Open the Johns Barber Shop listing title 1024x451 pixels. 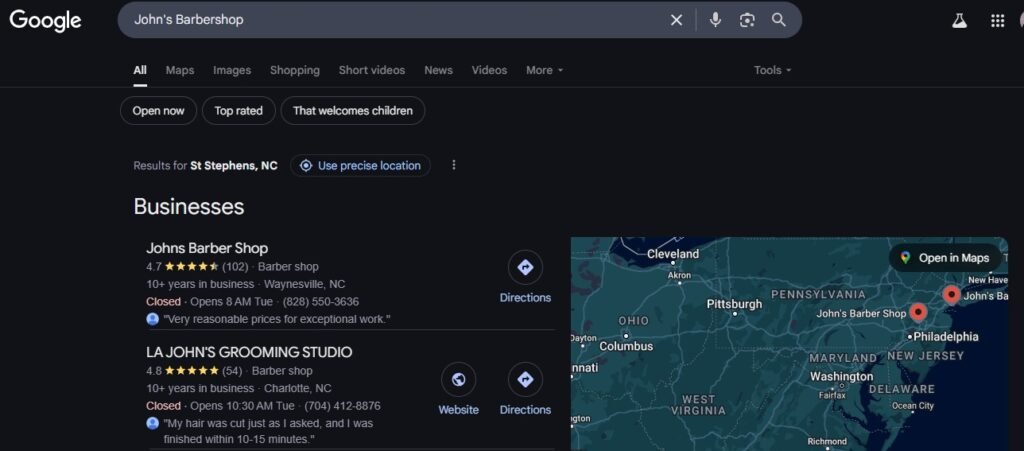(207, 248)
